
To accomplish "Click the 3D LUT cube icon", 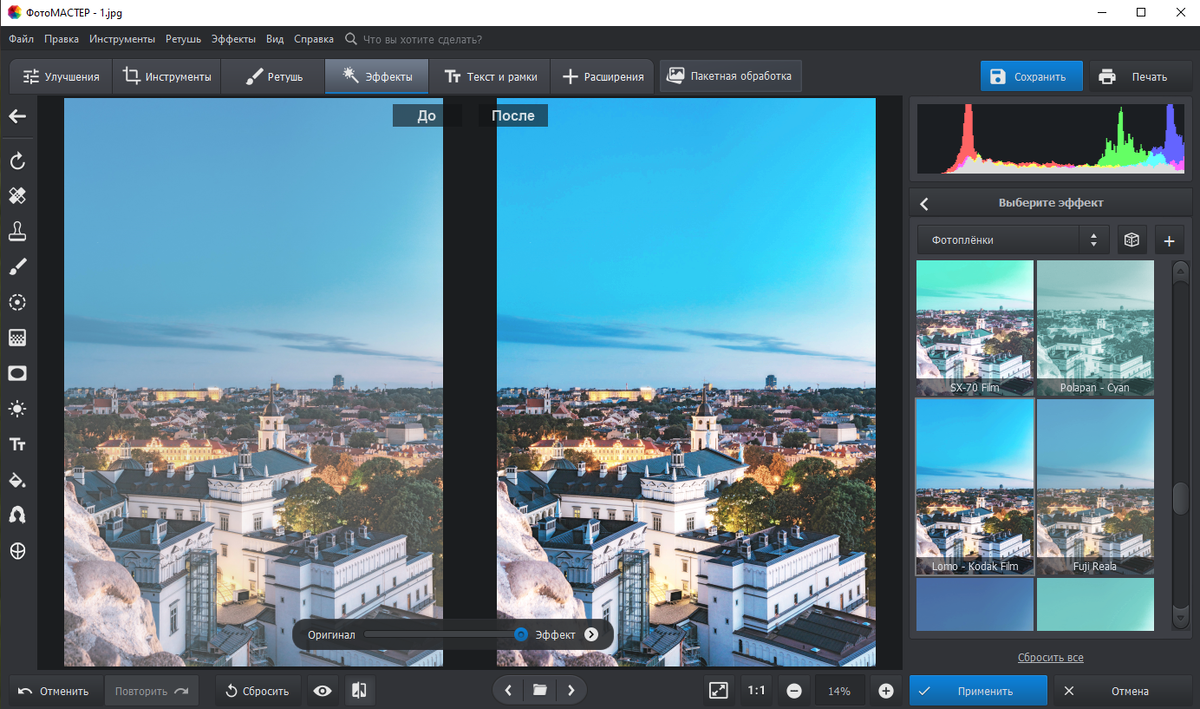I will (1131, 240).
